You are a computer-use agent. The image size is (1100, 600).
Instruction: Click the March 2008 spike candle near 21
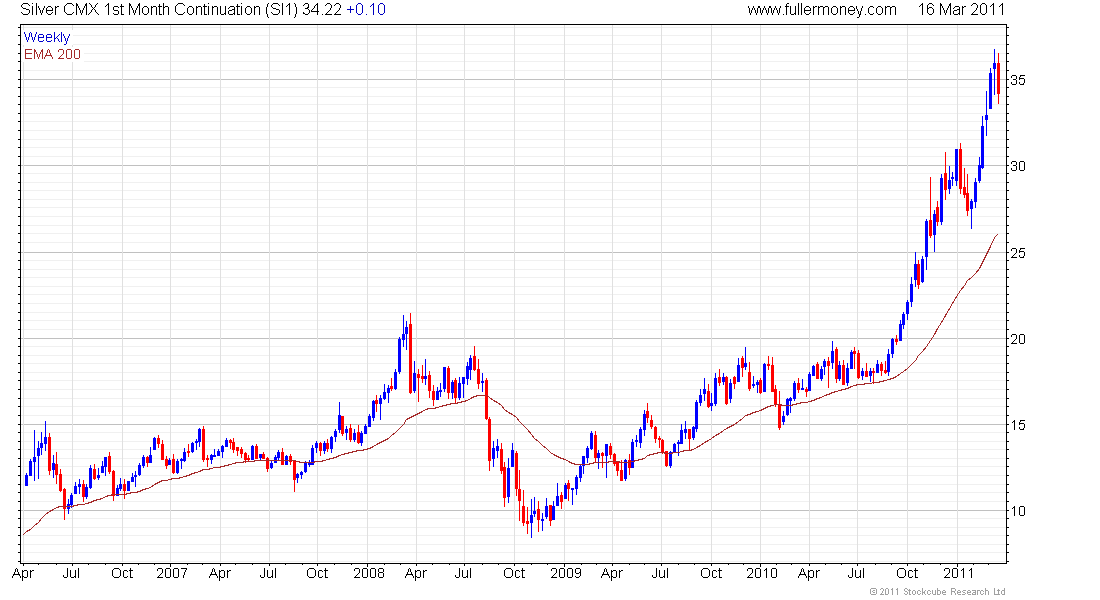click(410, 354)
